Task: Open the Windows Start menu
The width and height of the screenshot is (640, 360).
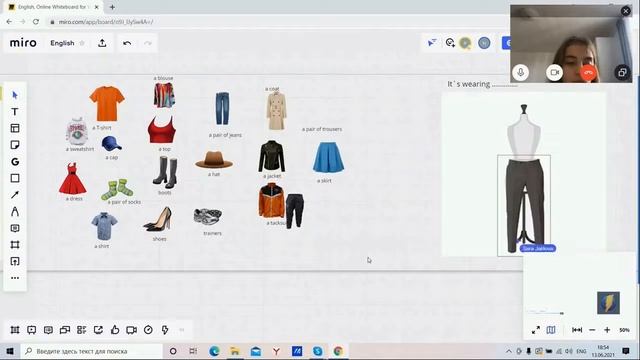Action: (10, 351)
